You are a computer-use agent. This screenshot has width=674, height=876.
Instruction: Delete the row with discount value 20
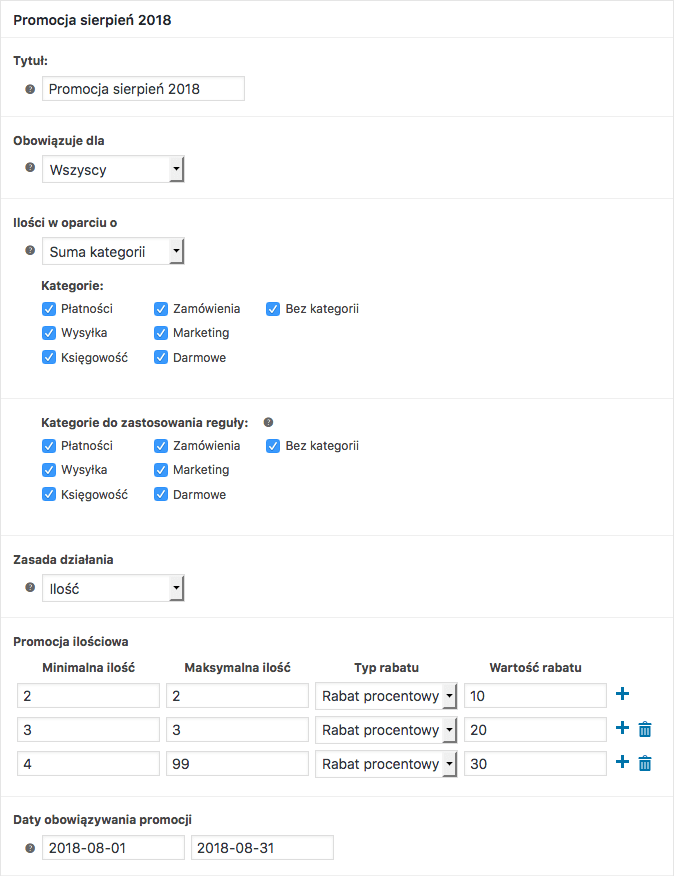pos(645,729)
